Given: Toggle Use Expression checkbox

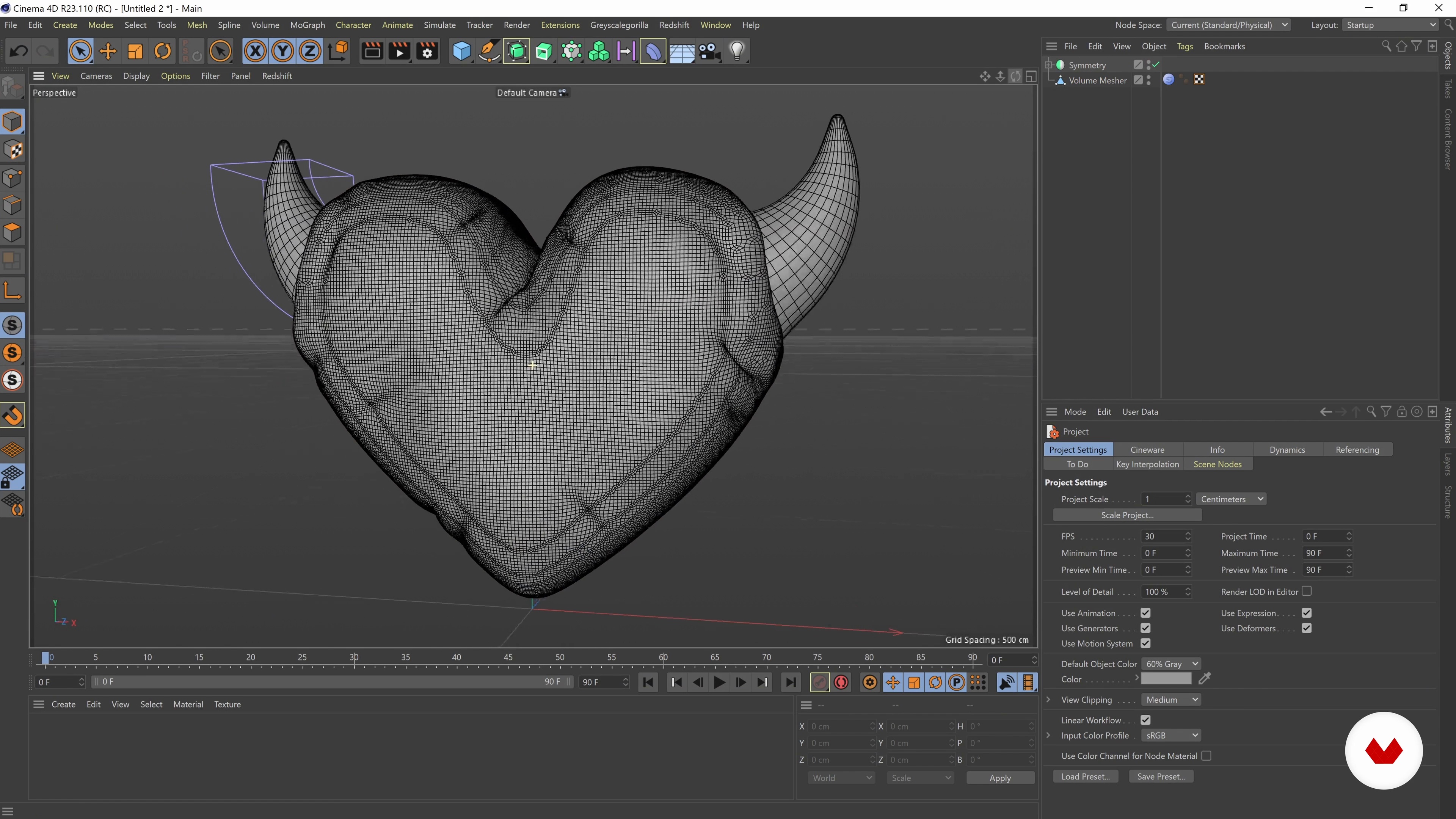Looking at the screenshot, I should click(x=1306, y=613).
